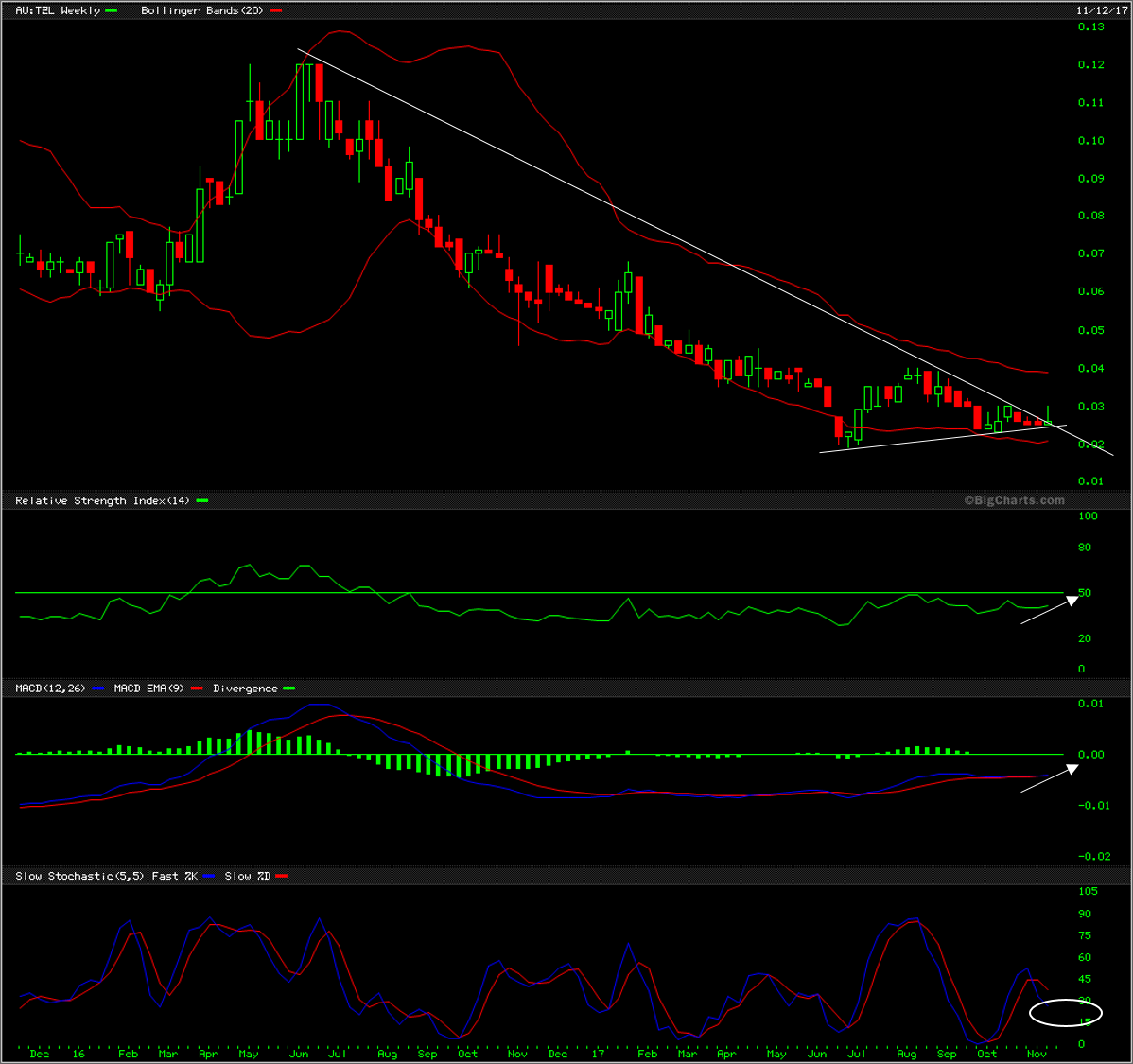Click the 0.00 value on the MACD axis
Viewport: 1133px width, 1064px height.
coord(1091,754)
